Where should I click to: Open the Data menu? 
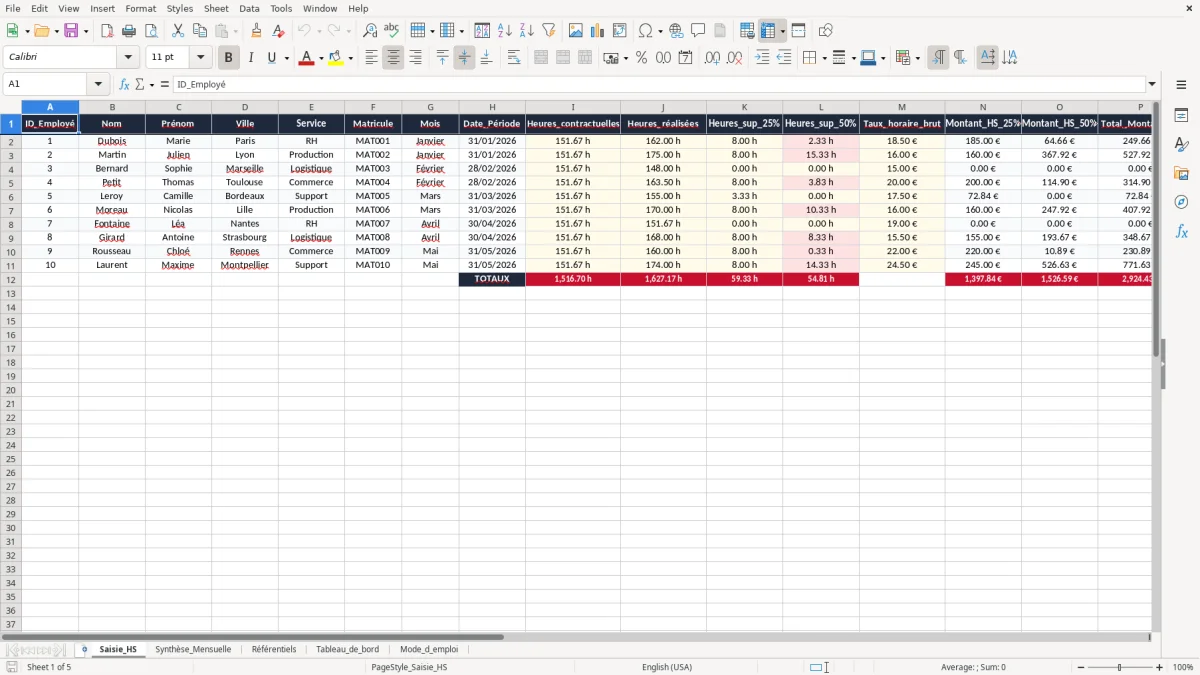tap(249, 8)
